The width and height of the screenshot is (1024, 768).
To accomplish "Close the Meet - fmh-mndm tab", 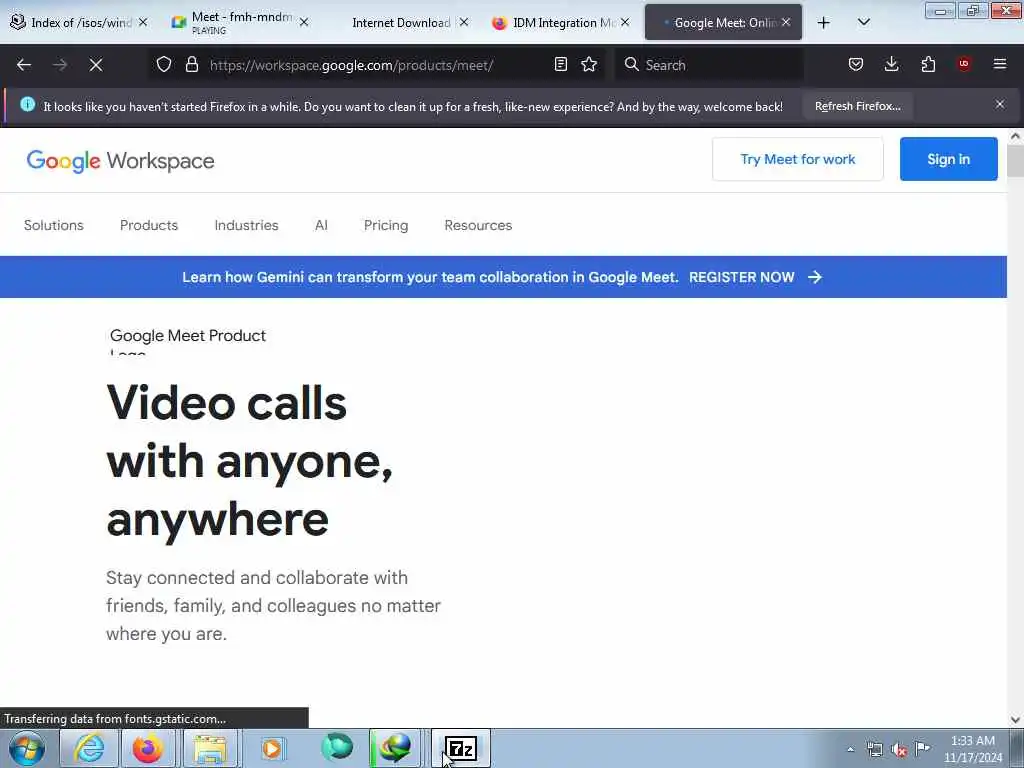I will [x=304, y=22].
